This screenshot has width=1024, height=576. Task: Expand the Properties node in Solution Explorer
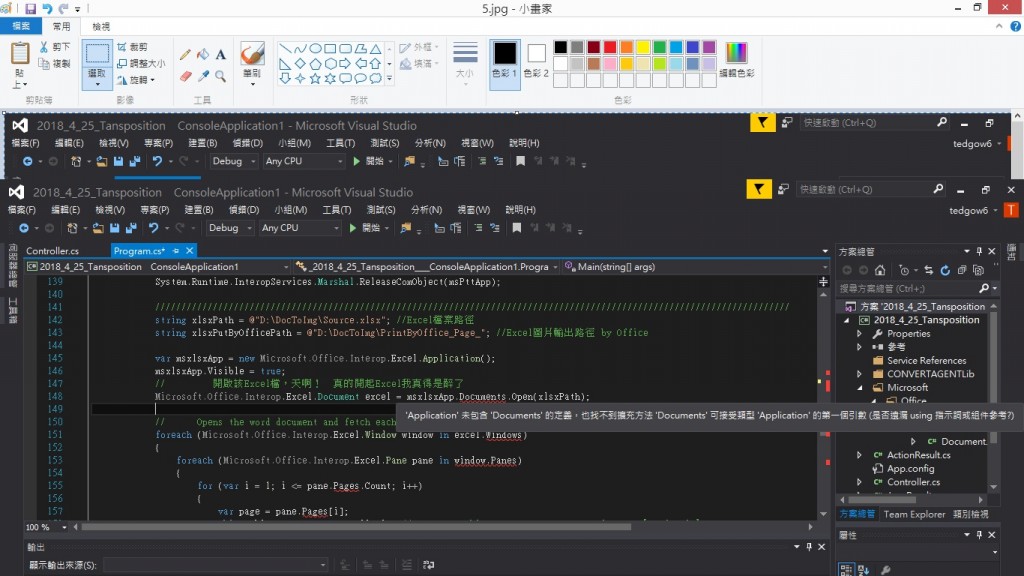click(859, 334)
